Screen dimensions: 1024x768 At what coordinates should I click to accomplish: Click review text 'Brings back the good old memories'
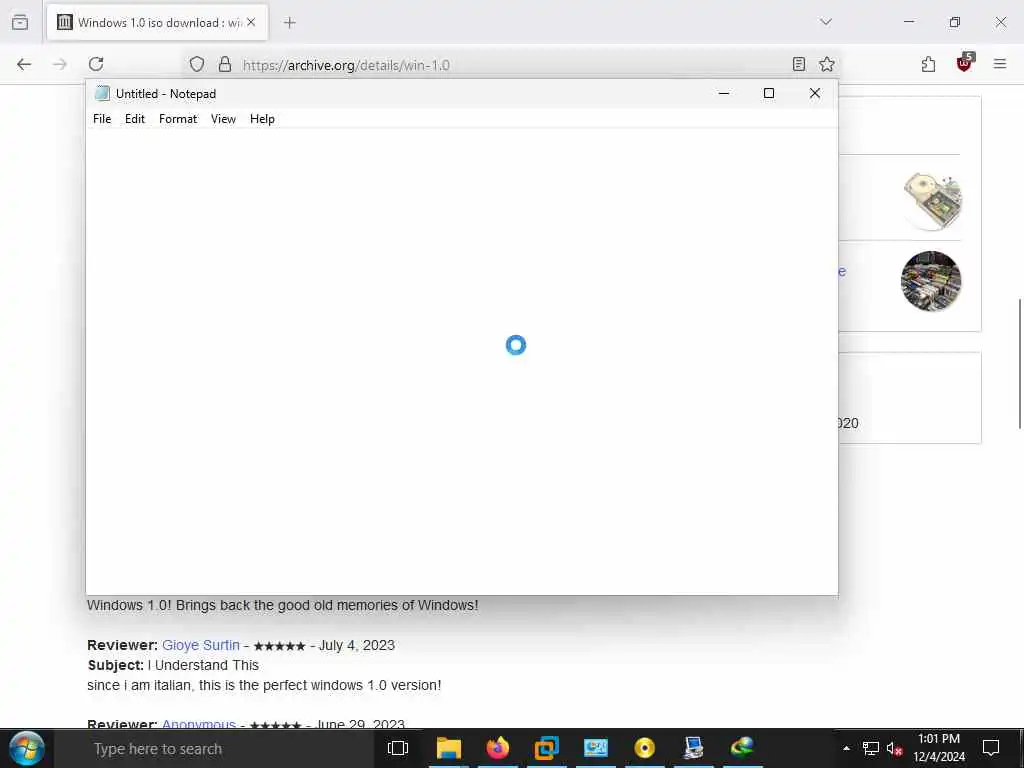(x=287, y=605)
